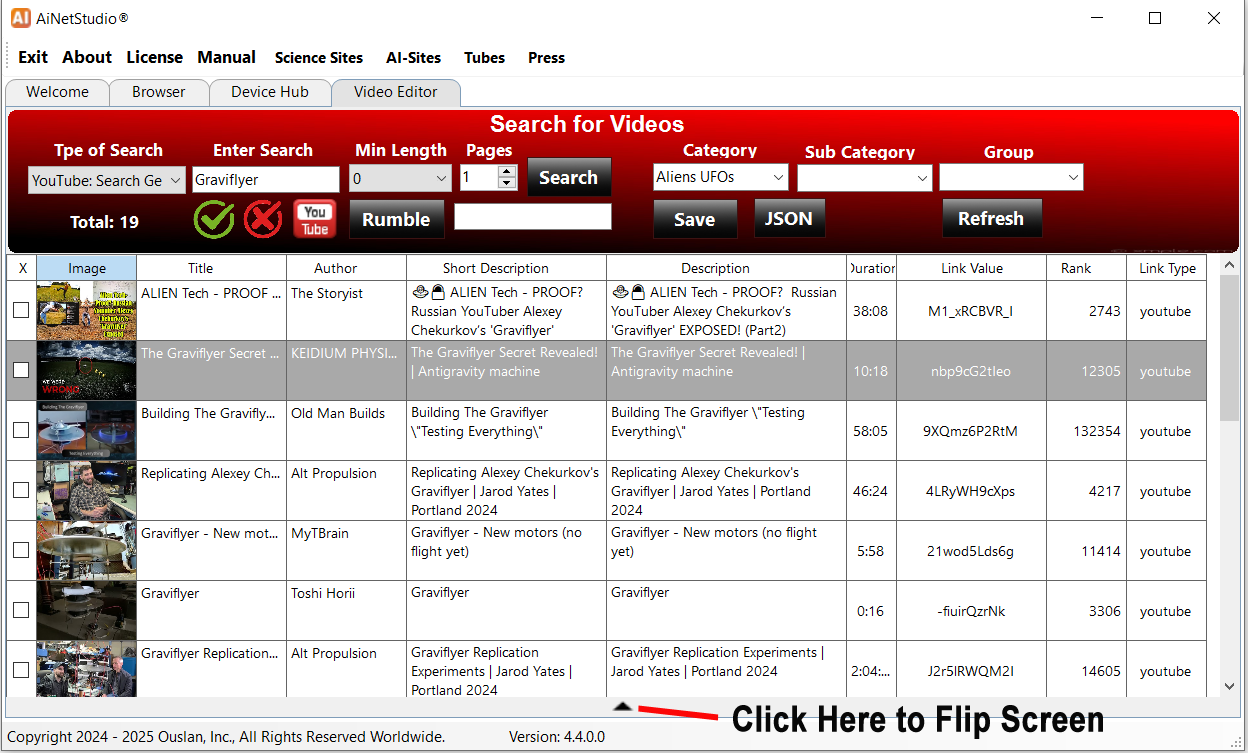Tick the checkbox for Old Man Builds video
Viewport: 1248px width, 753px height.
pos(21,431)
